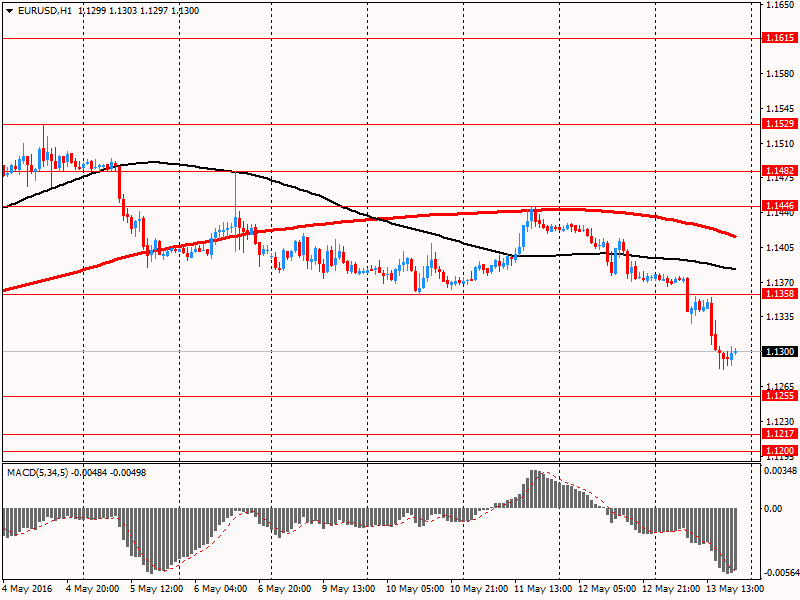This screenshot has height=600, width=800.
Task: Select the 1.1358 horizontal level label
Action: [779, 293]
